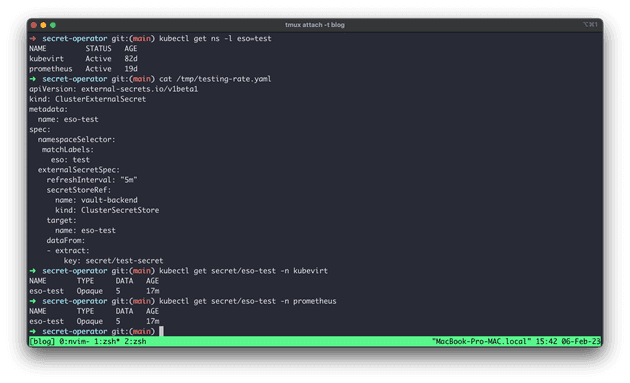The width and height of the screenshot is (630, 383).
Task: Click the 'kind: ClusterExternalSecret' line
Action: point(88,99)
